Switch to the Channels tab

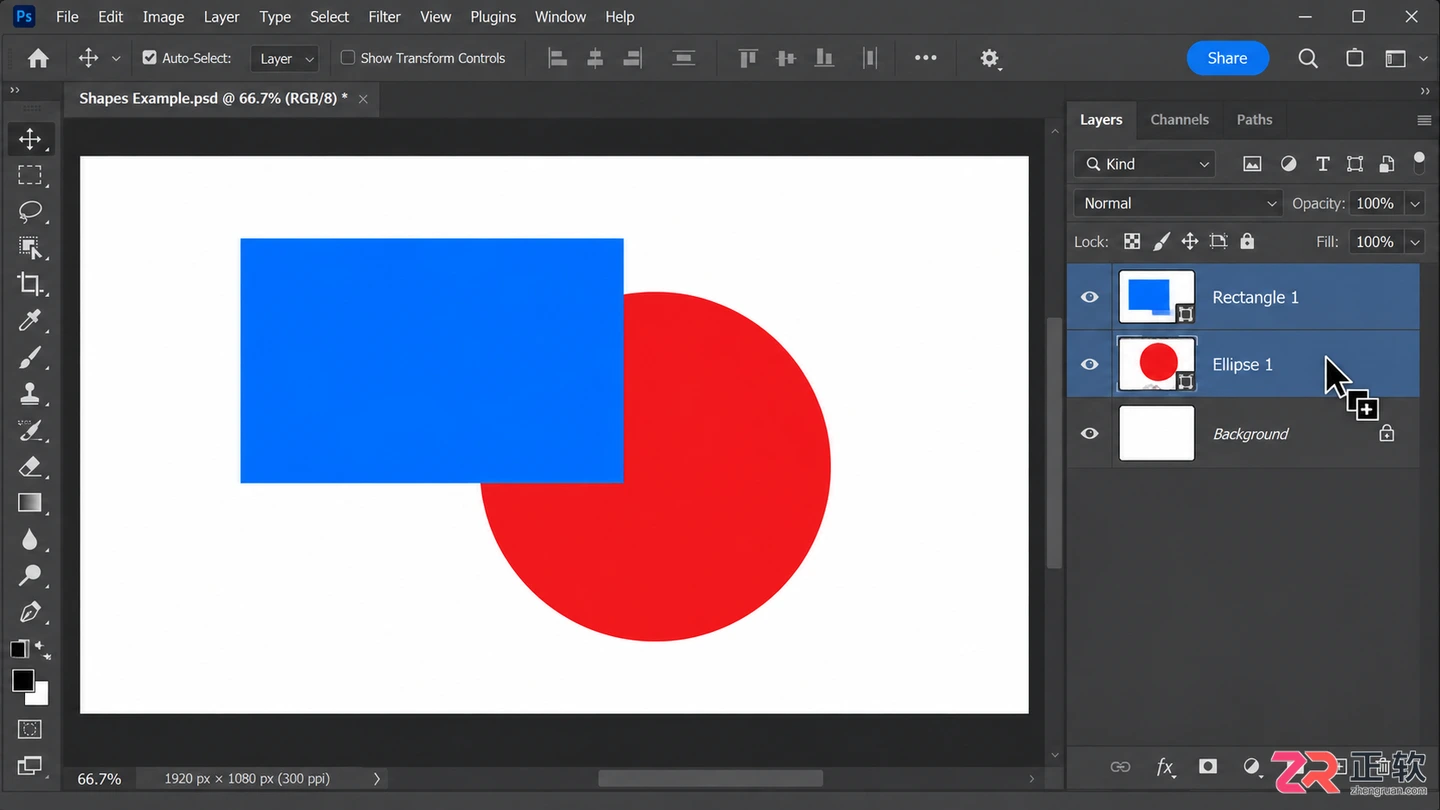(x=1179, y=119)
